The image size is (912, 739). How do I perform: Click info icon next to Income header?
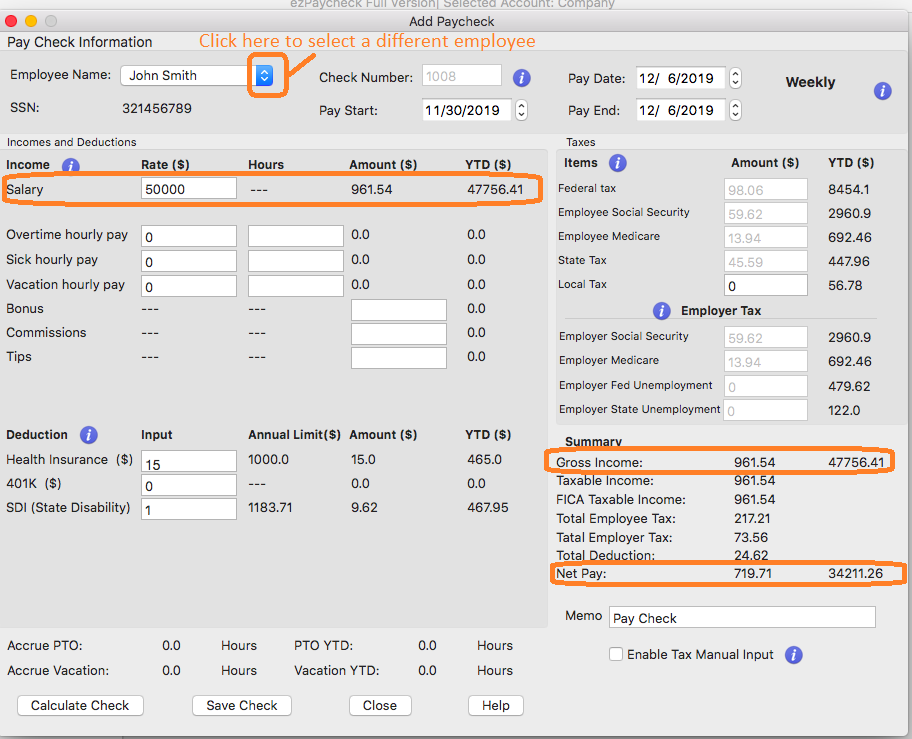pos(70,166)
